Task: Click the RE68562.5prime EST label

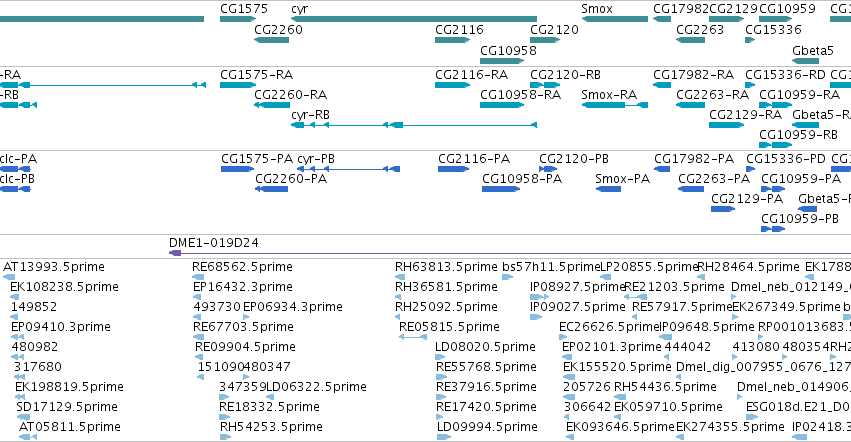Action: pos(242,267)
